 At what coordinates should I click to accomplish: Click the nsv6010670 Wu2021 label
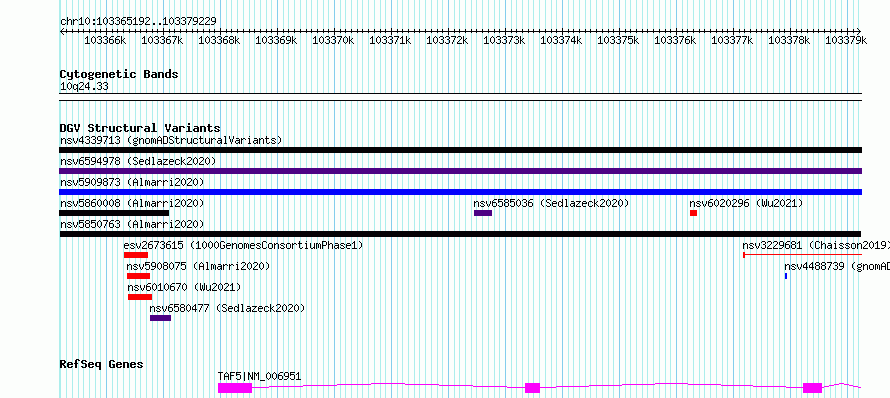click(184, 287)
